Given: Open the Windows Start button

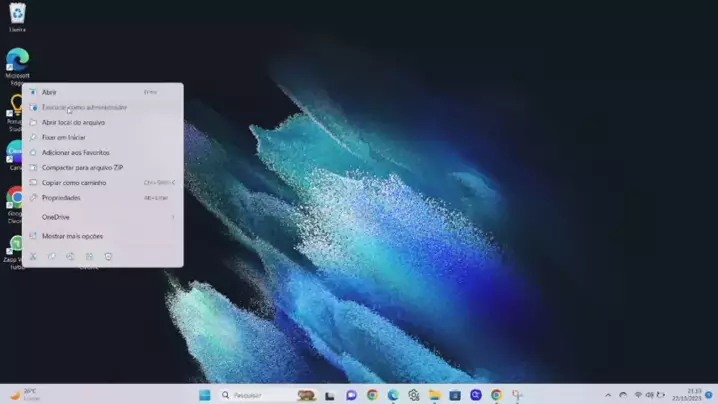Looking at the screenshot, I should click(x=205, y=395).
